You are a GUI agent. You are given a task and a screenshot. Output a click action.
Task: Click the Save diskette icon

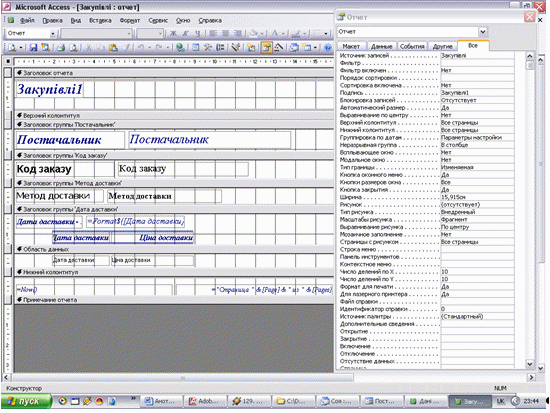point(33,47)
